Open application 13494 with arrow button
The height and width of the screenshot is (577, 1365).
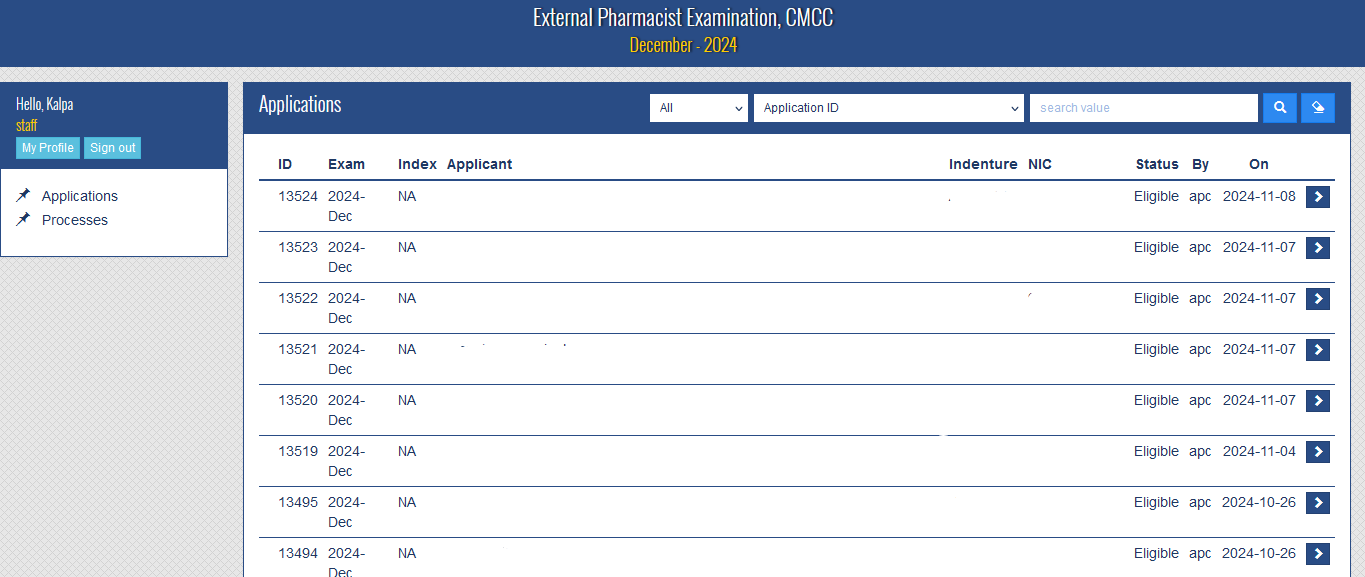(1317, 554)
